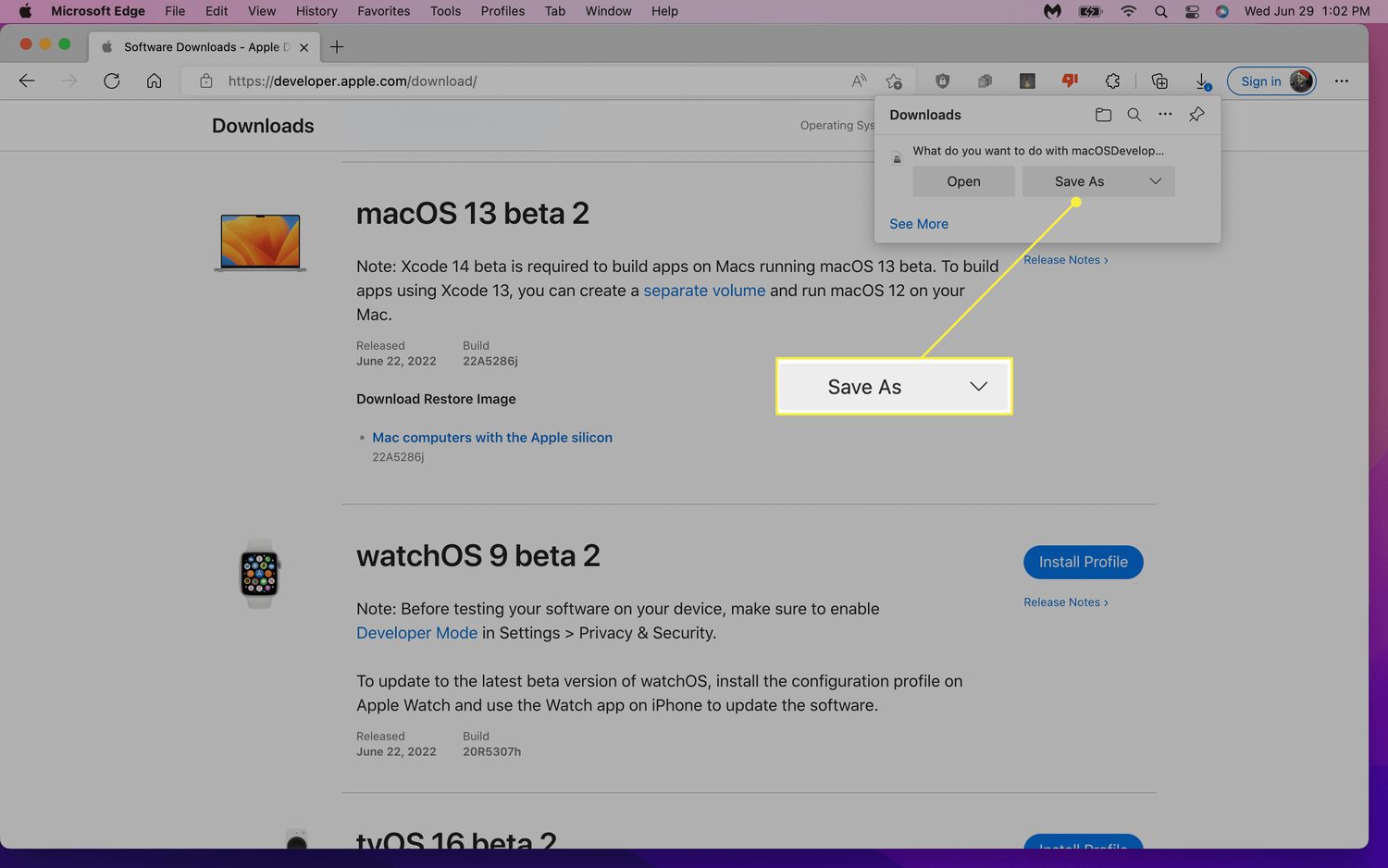Open Spotlight search in the menu bar
Screen dimensions: 1388x868
tap(1160, 11)
